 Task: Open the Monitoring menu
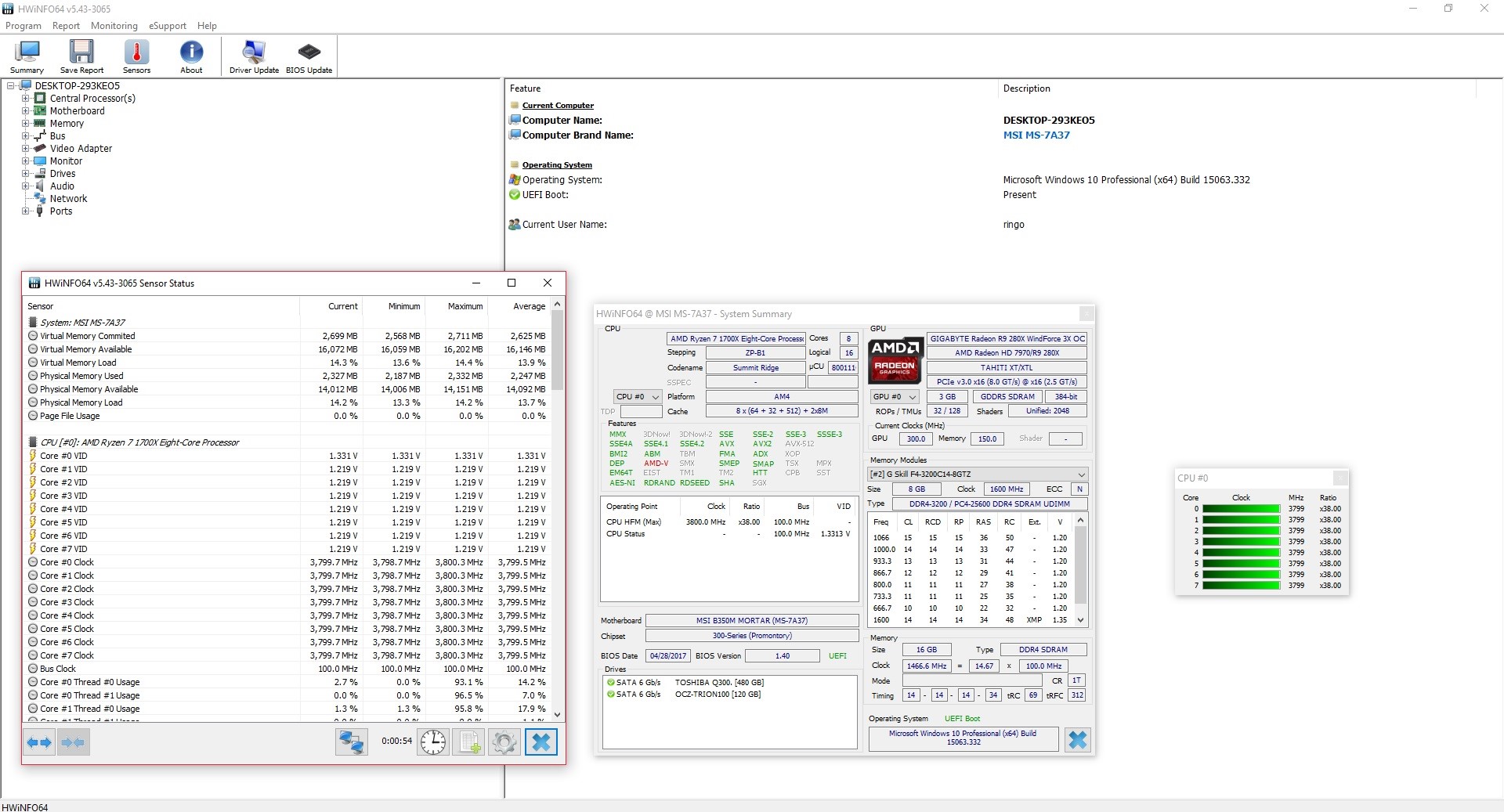[114, 26]
